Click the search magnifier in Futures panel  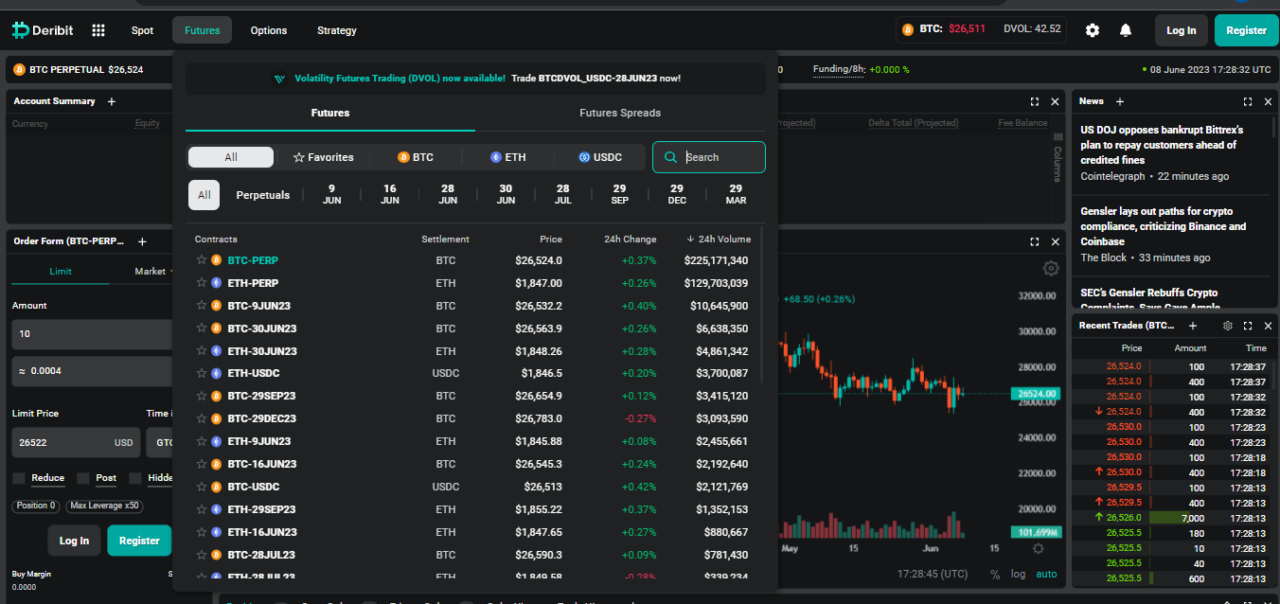pyautogui.click(x=670, y=157)
